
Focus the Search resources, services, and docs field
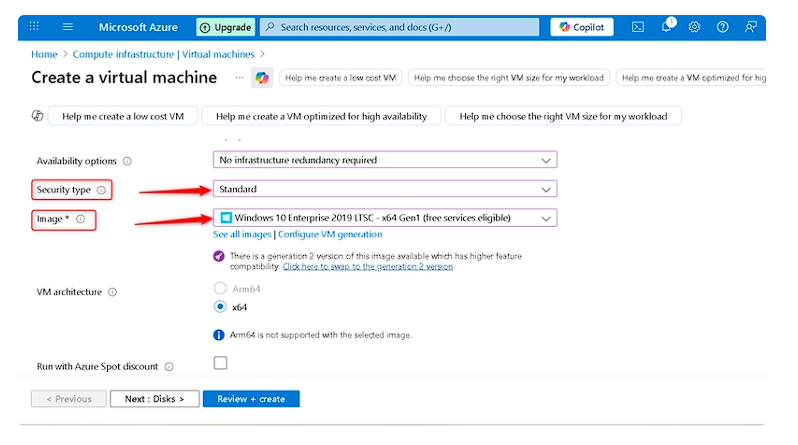pyautogui.click(x=400, y=27)
